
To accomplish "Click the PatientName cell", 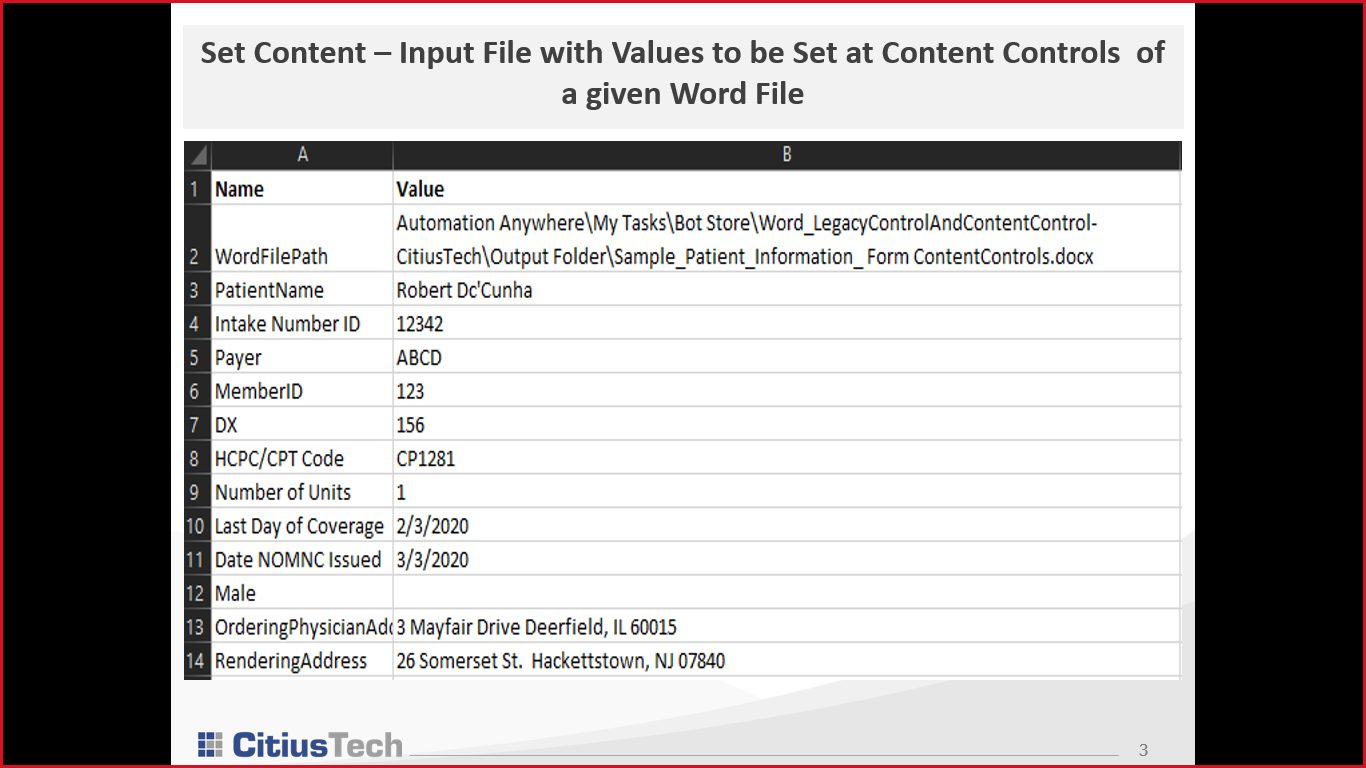I will point(302,291).
